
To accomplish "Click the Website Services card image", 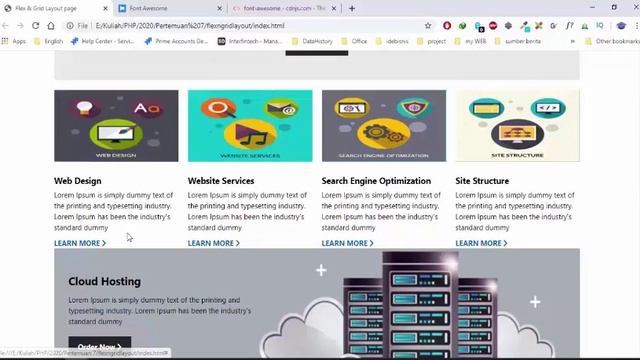I will click(250, 126).
